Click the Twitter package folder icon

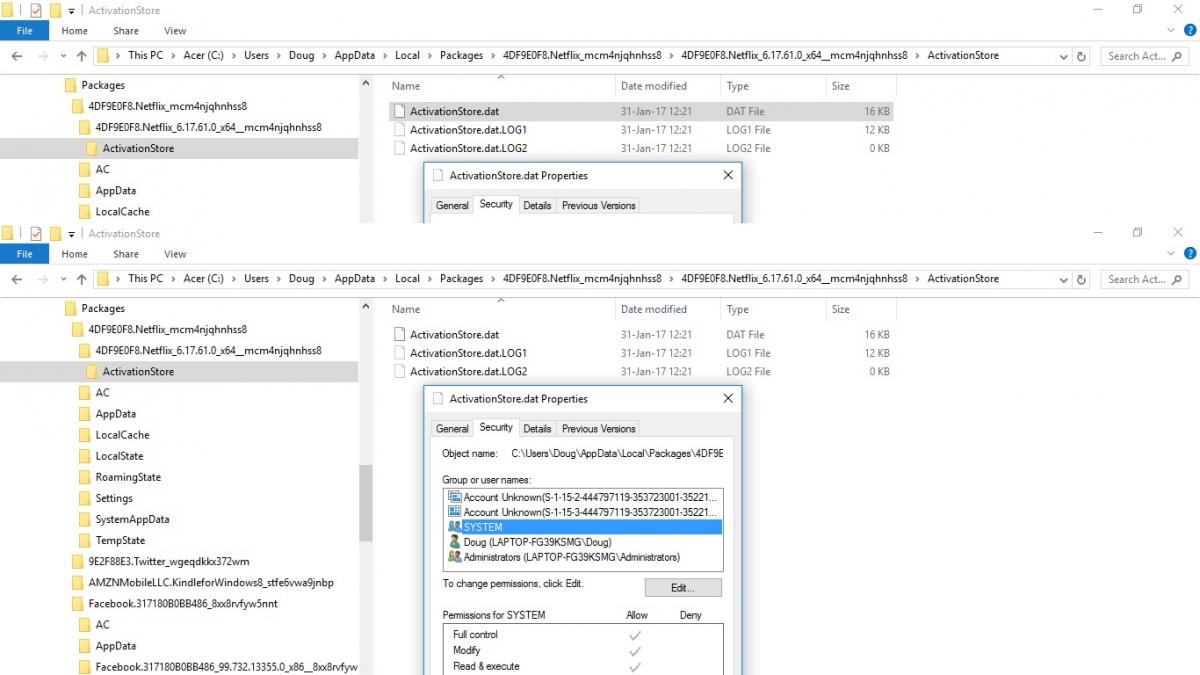pyautogui.click(x=78, y=561)
